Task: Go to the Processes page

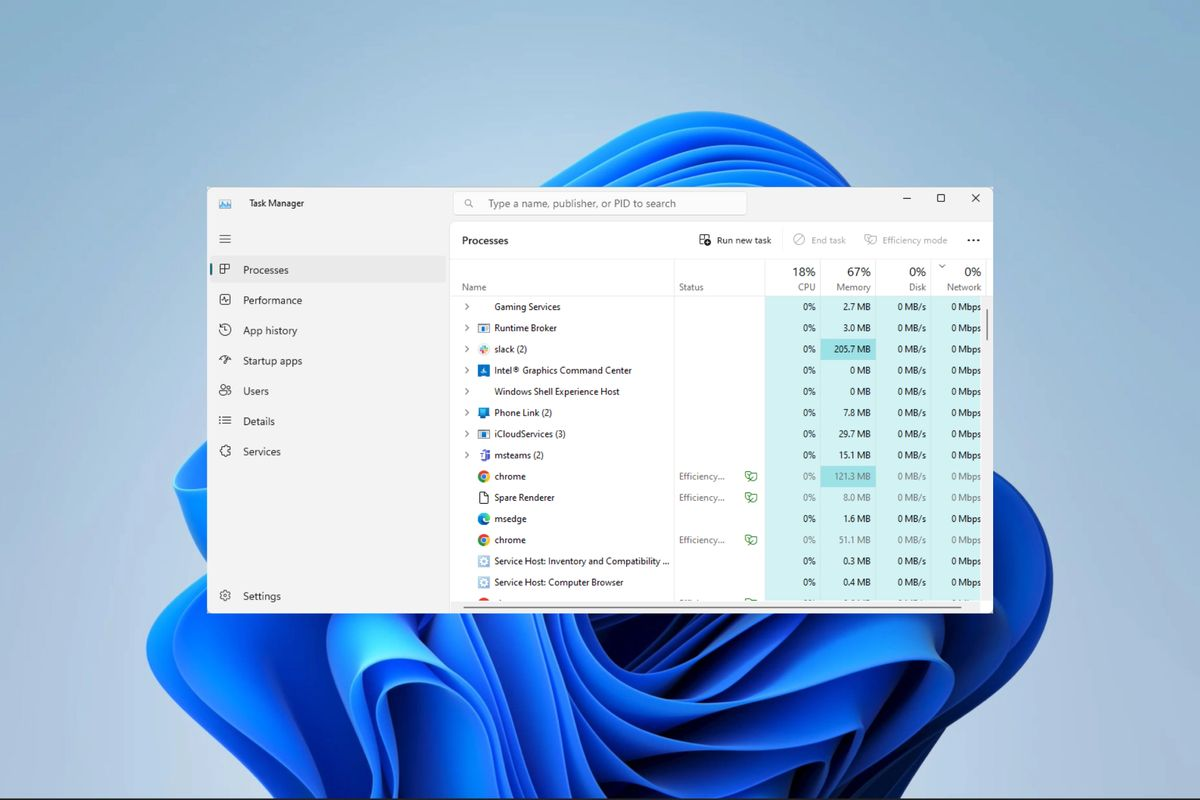Action: click(328, 270)
